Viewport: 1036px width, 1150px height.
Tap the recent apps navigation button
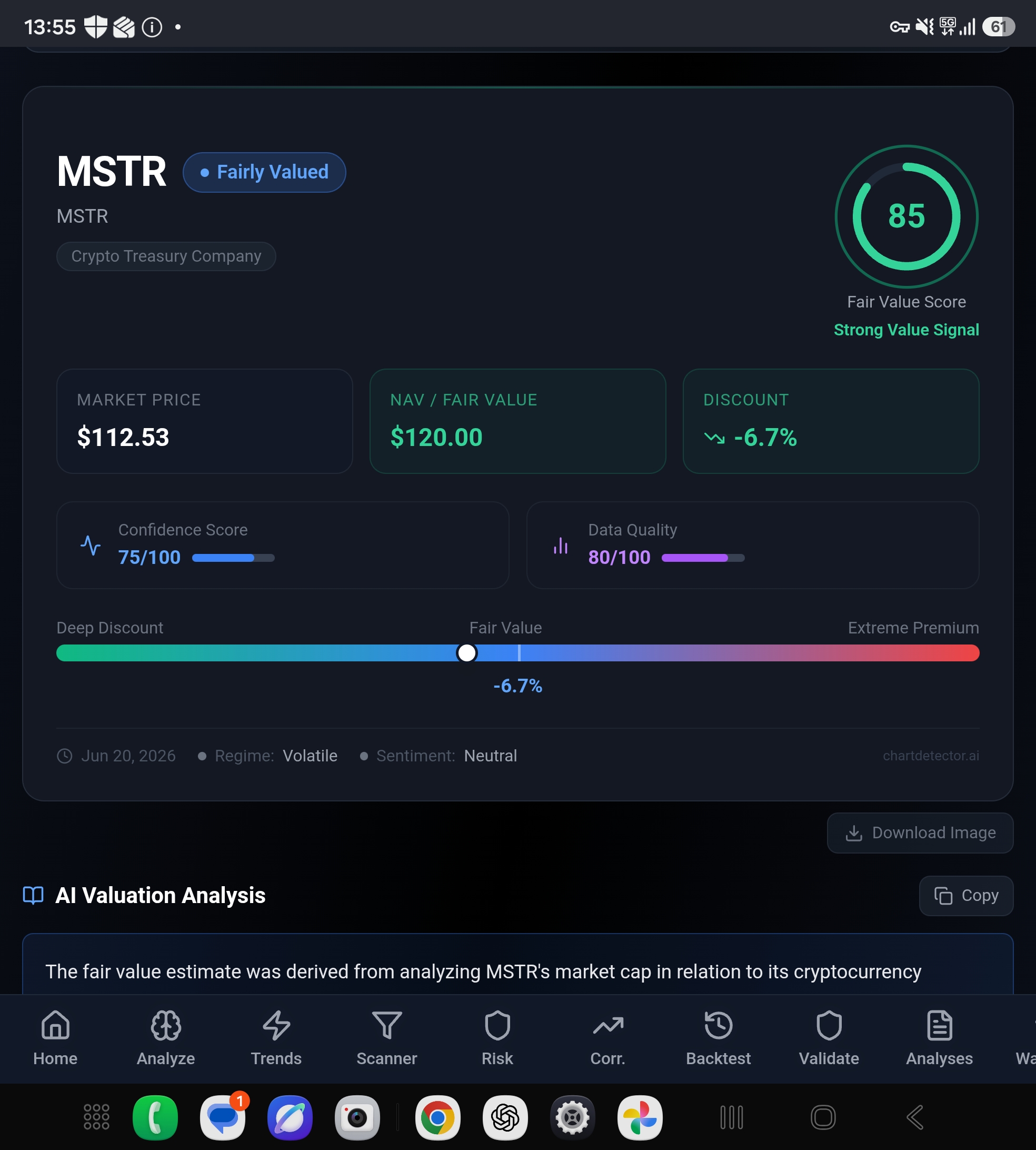click(731, 1117)
